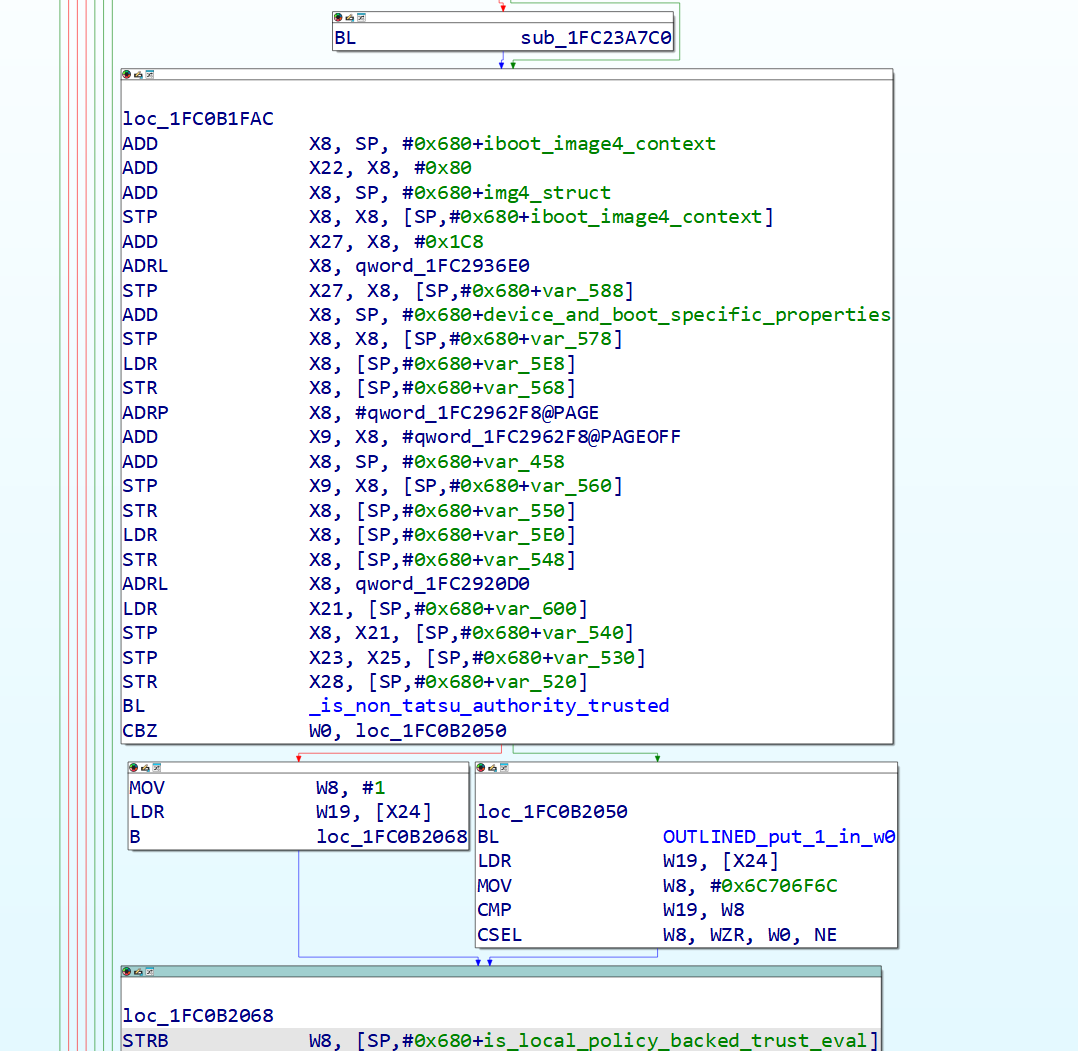Click loc_1FC0B2068 operand in the B instruction
This screenshot has height=1051, width=1078.
coord(392,837)
